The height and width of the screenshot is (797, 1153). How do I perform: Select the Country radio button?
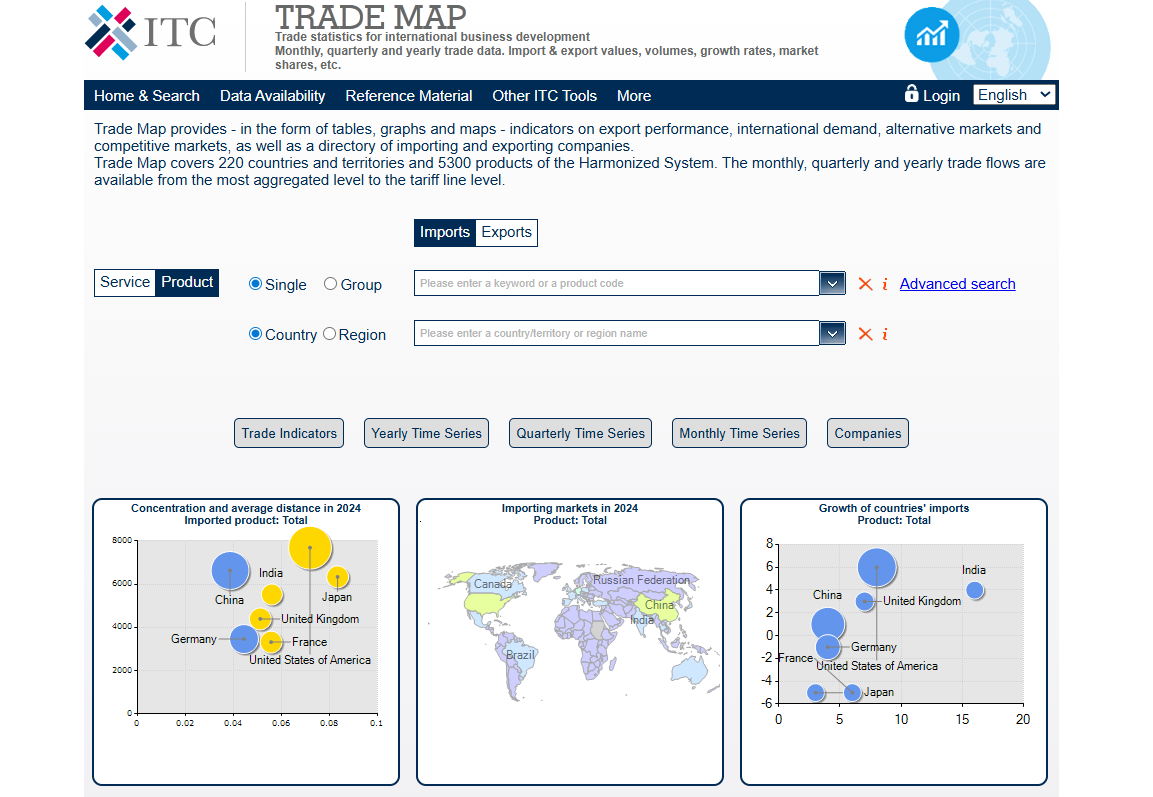pyautogui.click(x=255, y=334)
